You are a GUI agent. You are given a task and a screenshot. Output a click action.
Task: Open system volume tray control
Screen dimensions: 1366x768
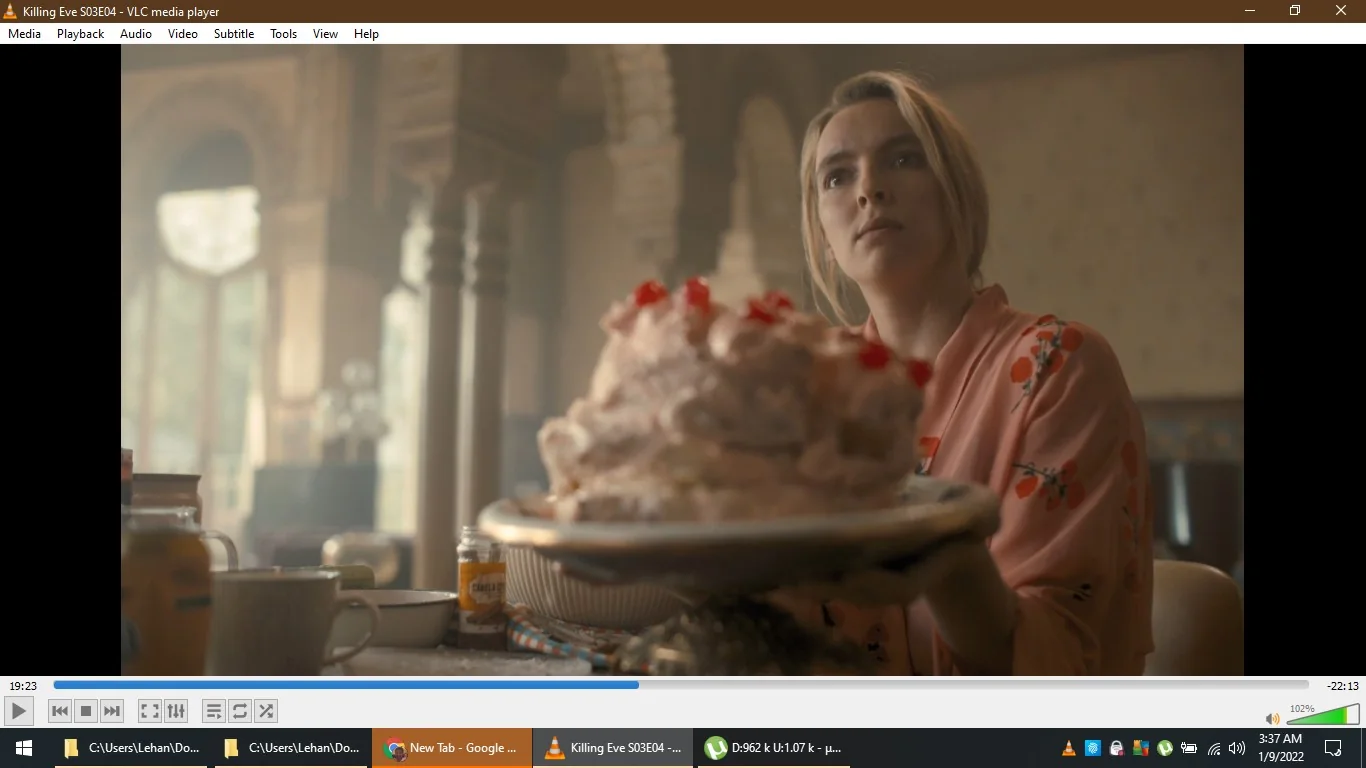tap(1237, 748)
